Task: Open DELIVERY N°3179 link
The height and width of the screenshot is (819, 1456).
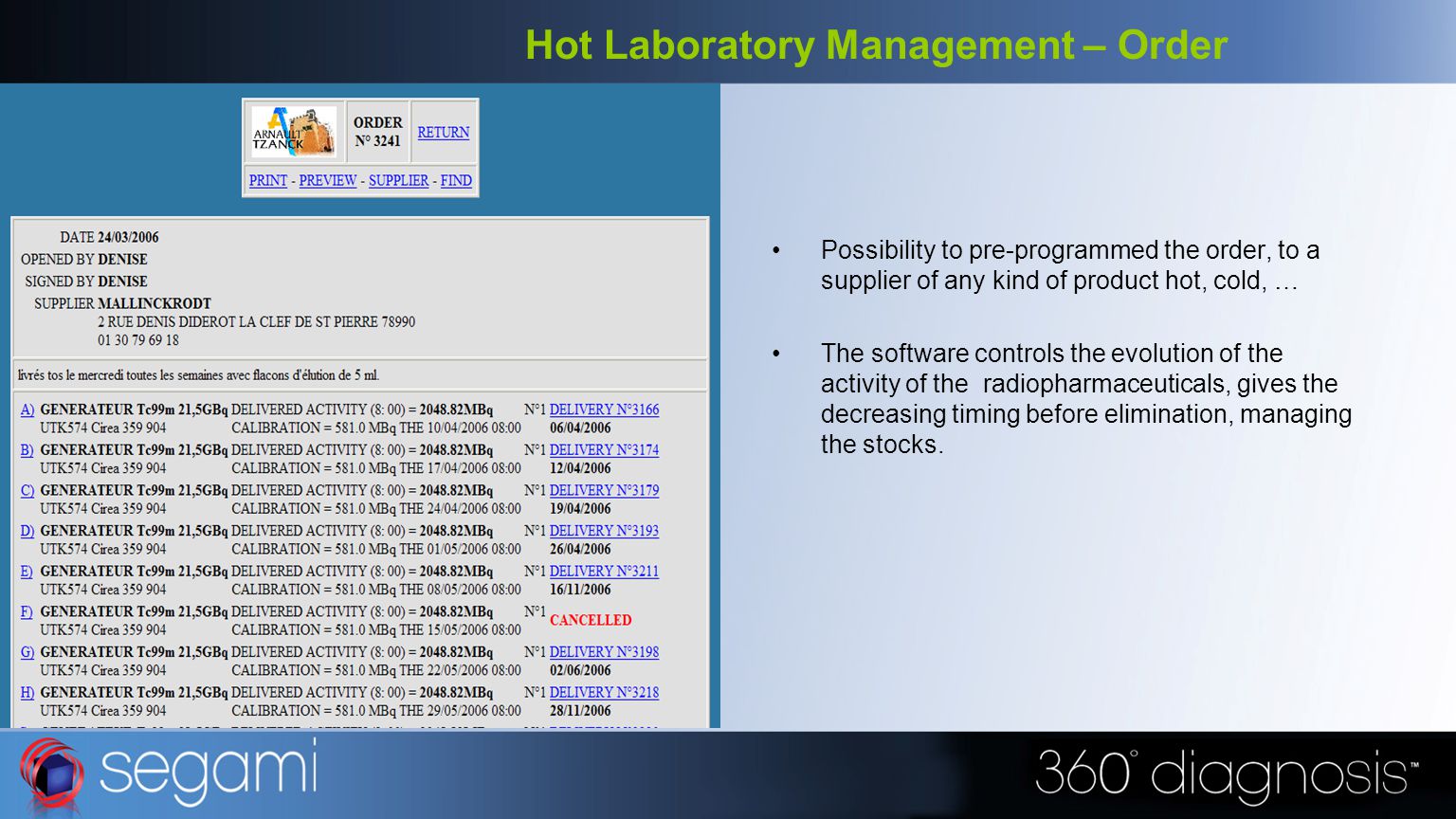Action: click(x=604, y=490)
